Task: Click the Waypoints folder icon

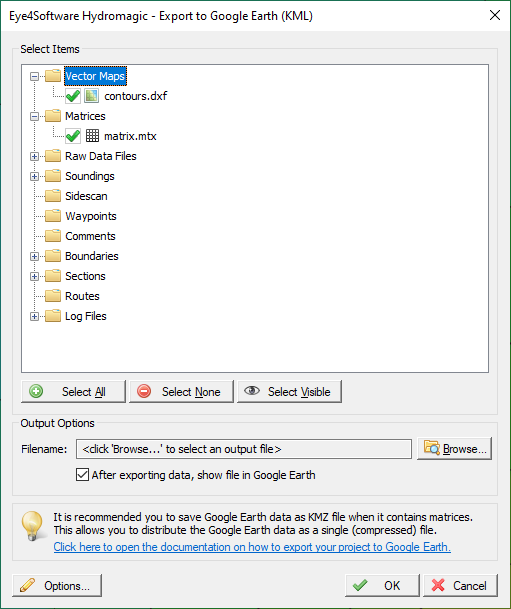Action: coord(53,216)
